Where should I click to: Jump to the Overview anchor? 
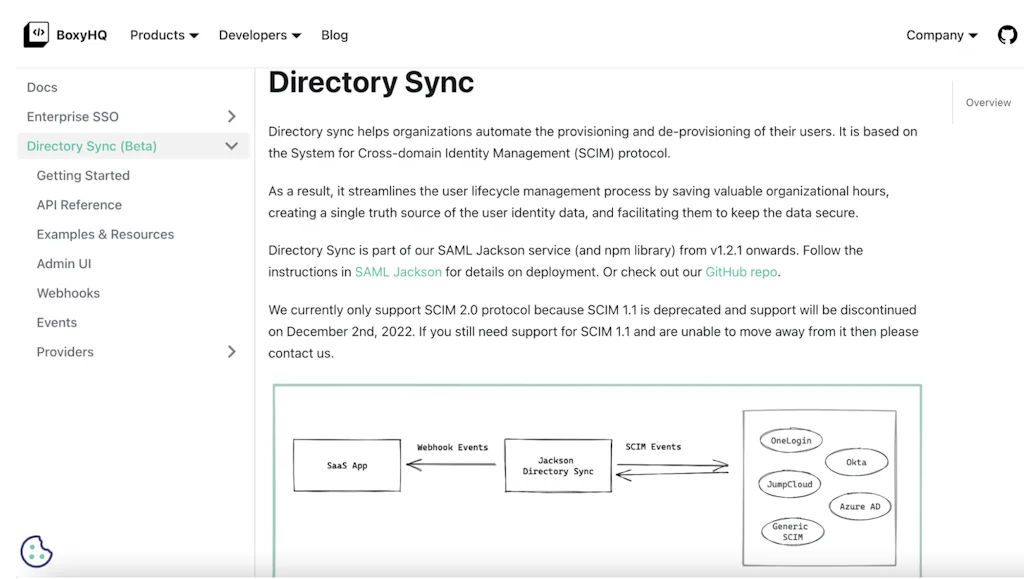pos(987,102)
